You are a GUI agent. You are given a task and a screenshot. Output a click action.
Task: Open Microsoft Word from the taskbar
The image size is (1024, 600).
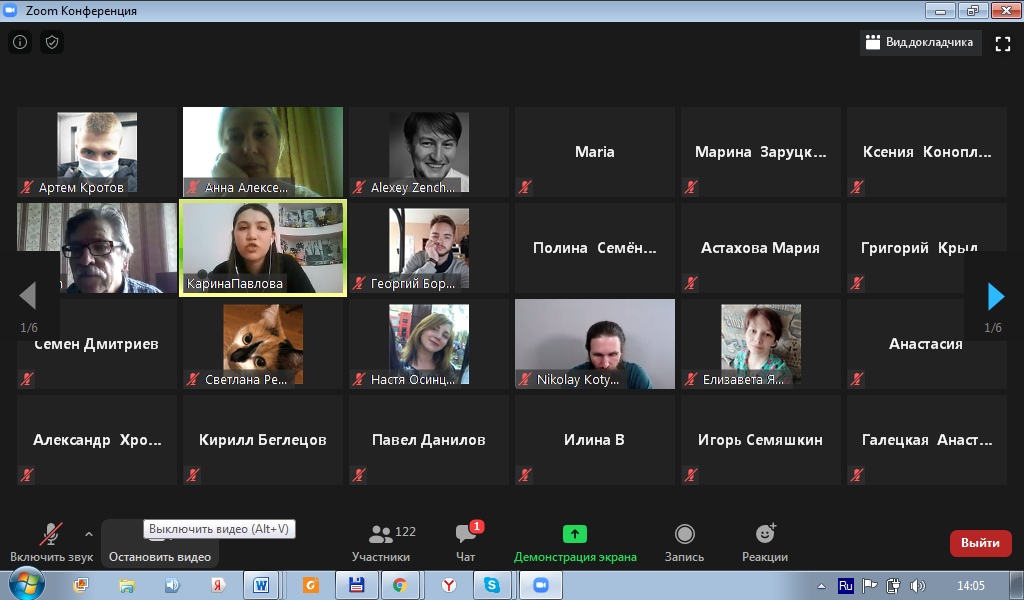point(261,585)
